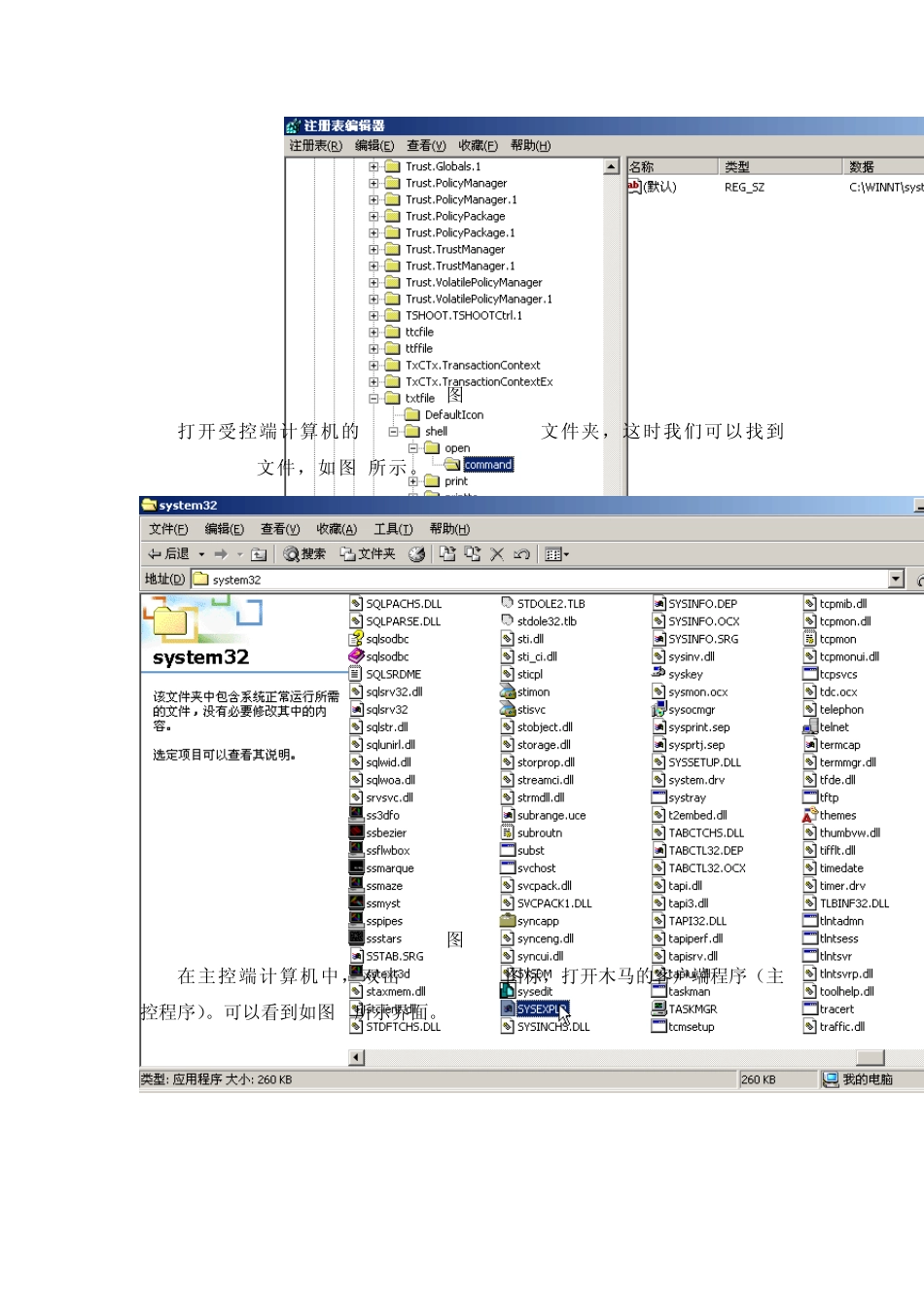Select the TSHOOT.TSHOOTCtrl.1 registry key
This screenshot has width=924, height=1307.
click(464, 316)
